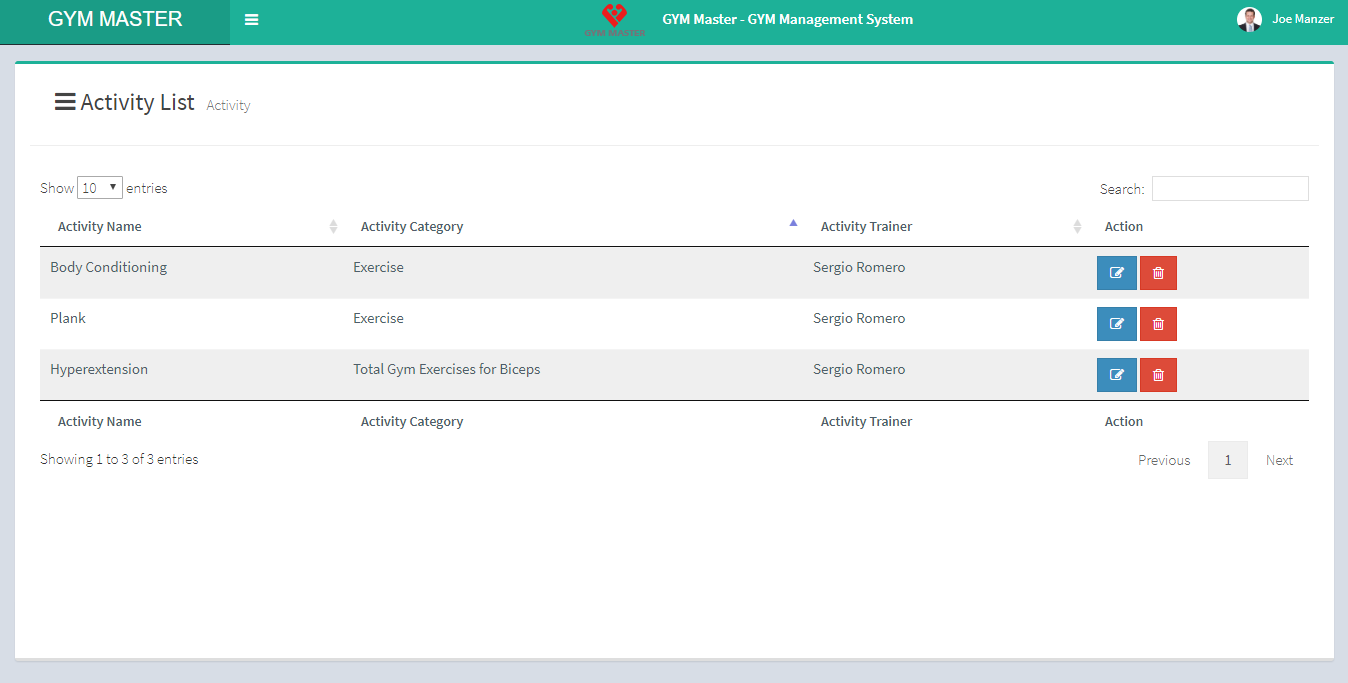
Task: Edit the Hyperextension activity
Action: [x=1116, y=375]
